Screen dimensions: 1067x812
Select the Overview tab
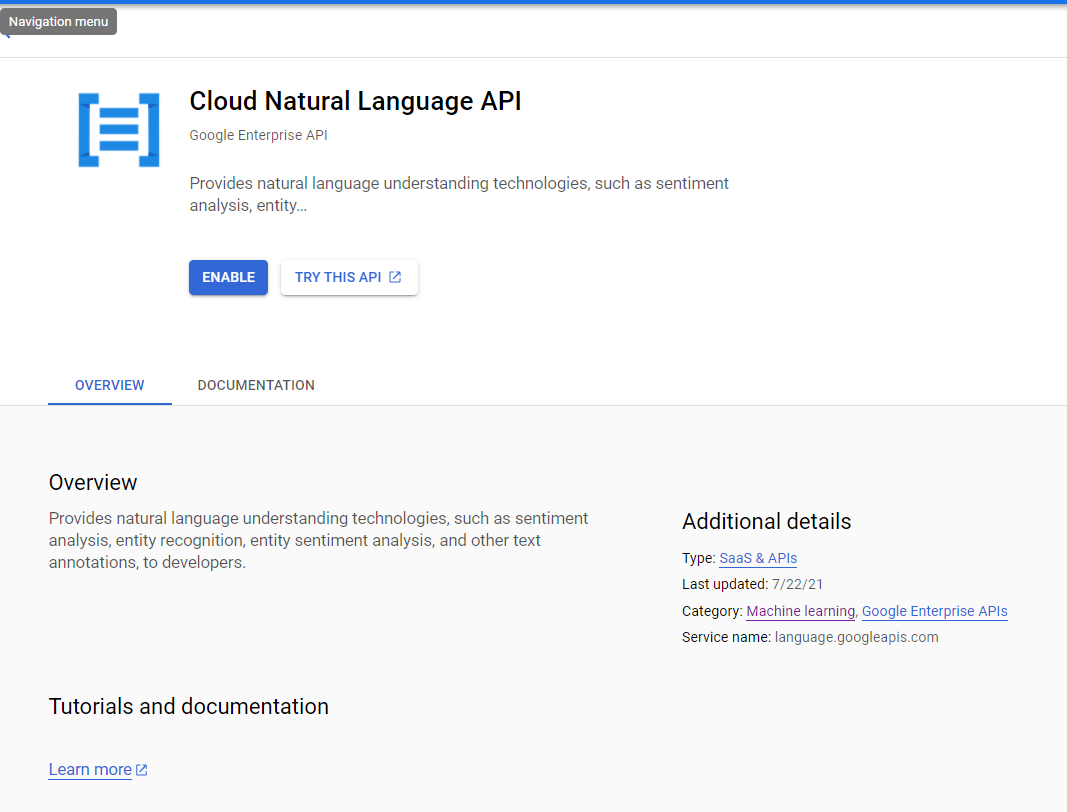[109, 385]
